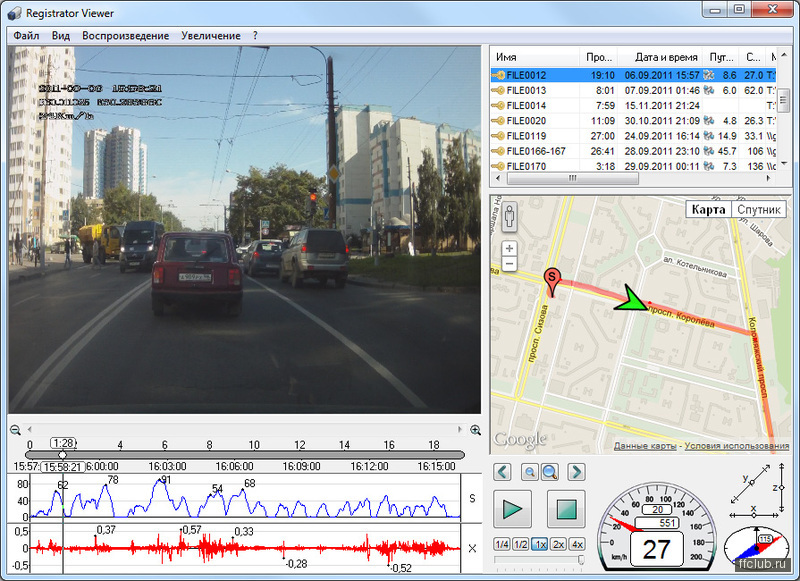The width and height of the screenshot is (800, 581).
Task: Click the key icon beside FILE0013
Action: 498,90
